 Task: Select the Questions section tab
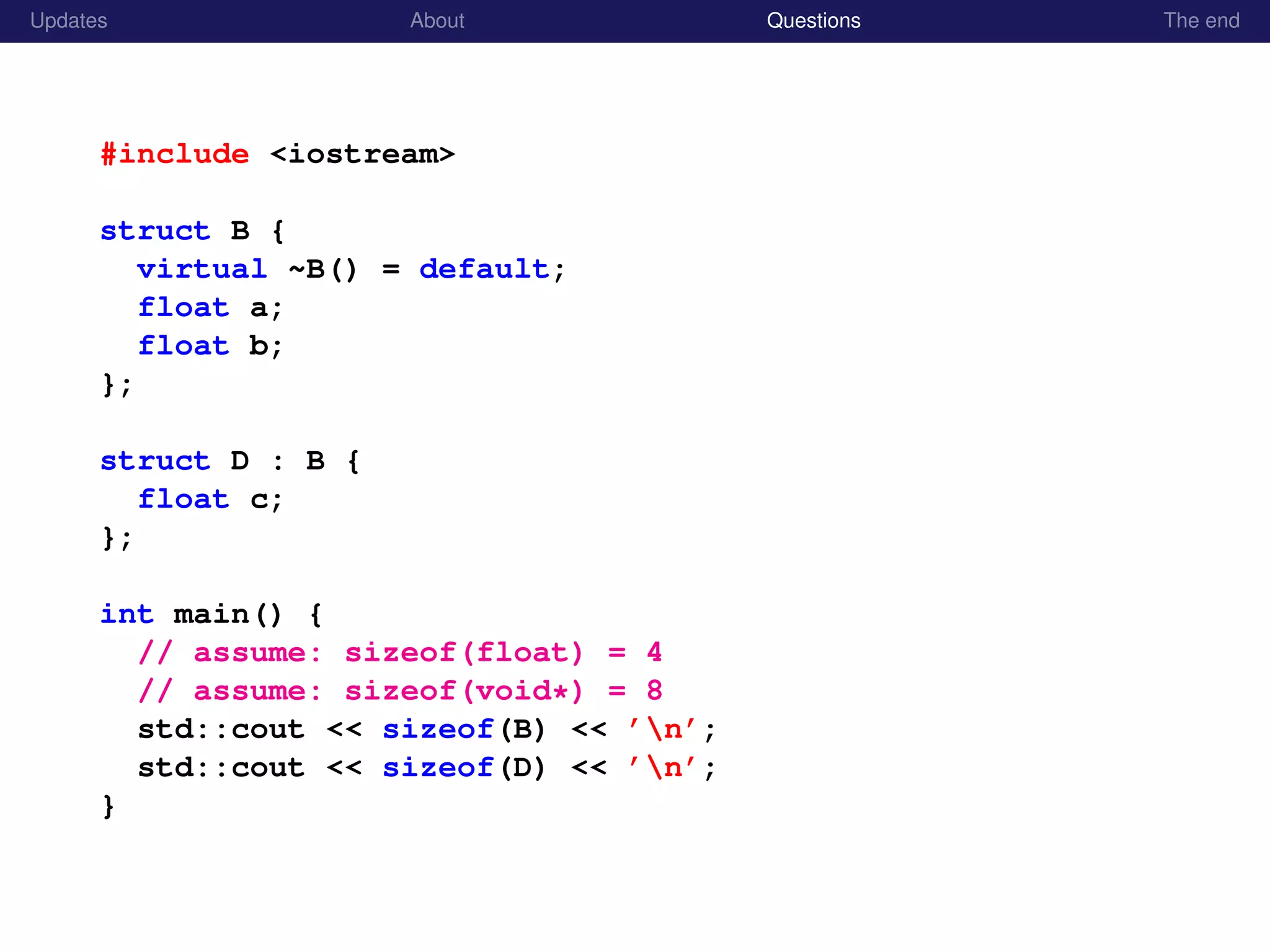point(814,20)
